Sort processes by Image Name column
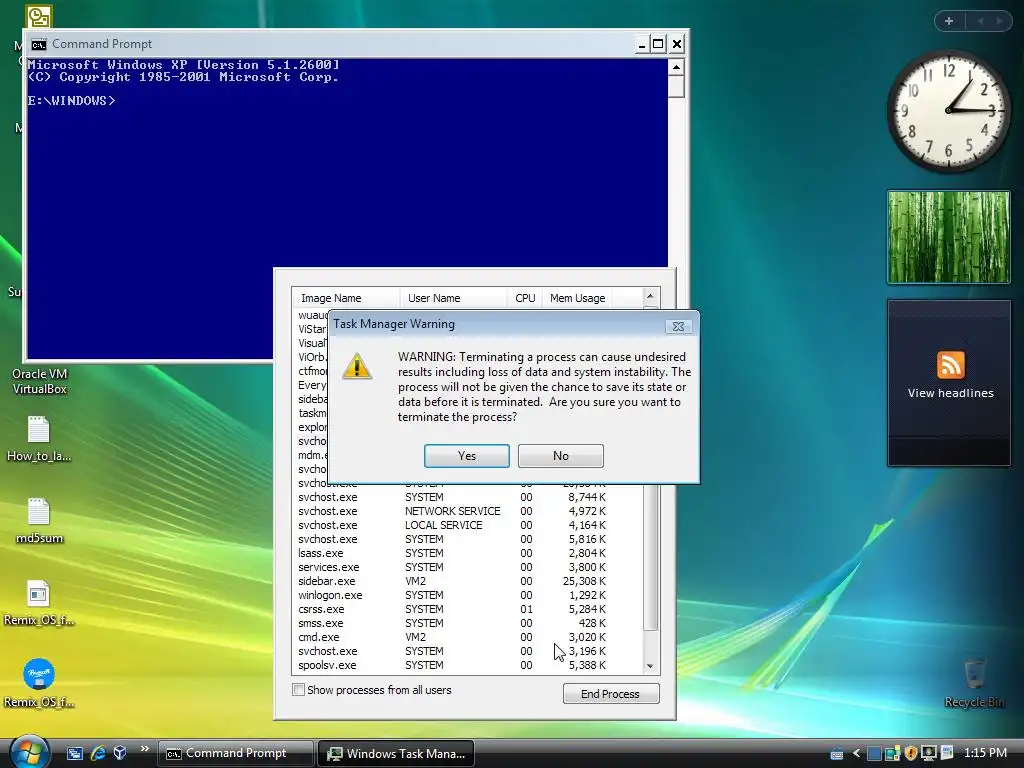 [345, 298]
